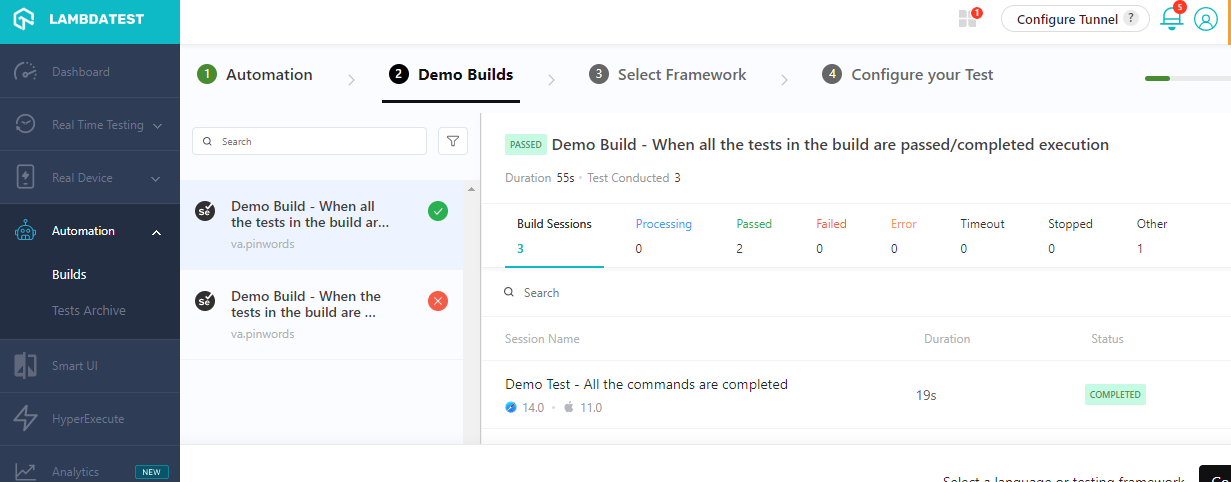Focus the builds list search field
This screenshot has width=1231, height=482.
pos(310,141)
